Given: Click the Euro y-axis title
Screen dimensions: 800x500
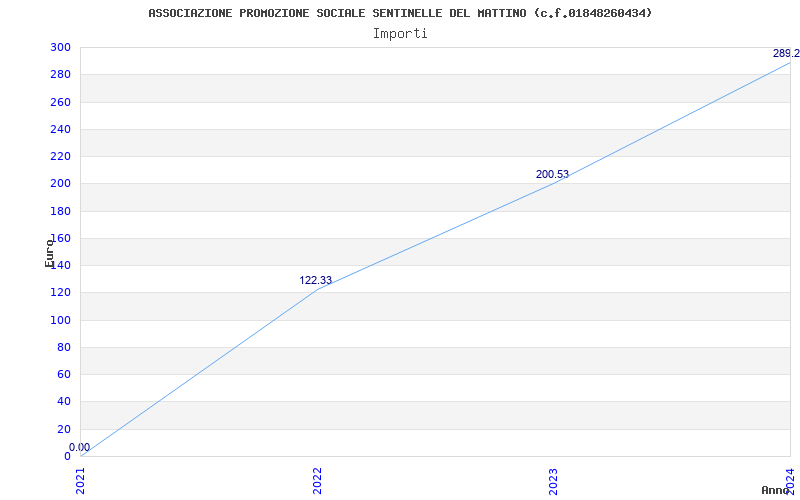Looking at the screenshot, I should click(49, 253).
